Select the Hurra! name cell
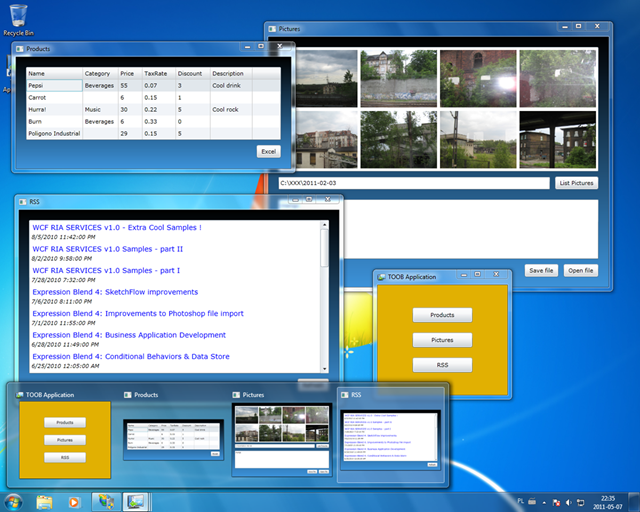Viewport: 640px width, 512px height. point(54,109)
